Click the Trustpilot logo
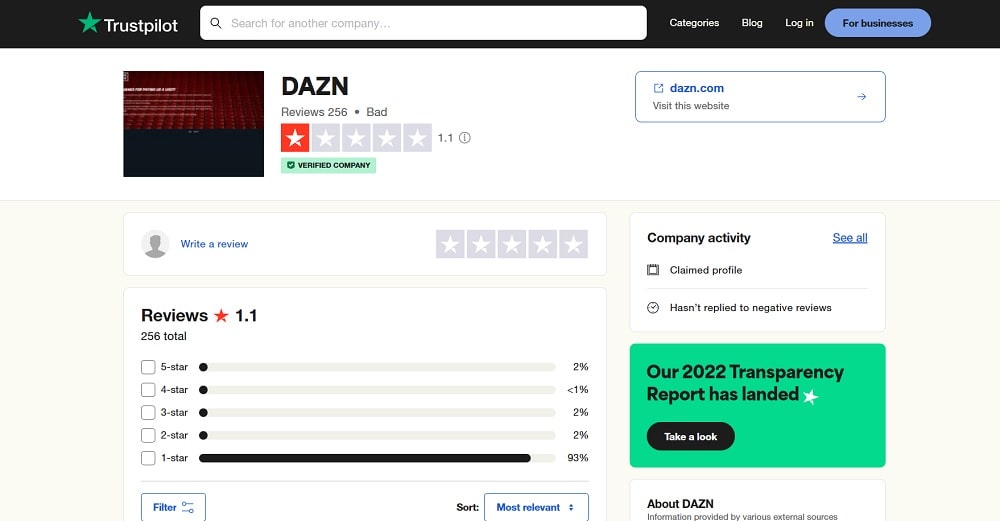 [x=128, y=24]
